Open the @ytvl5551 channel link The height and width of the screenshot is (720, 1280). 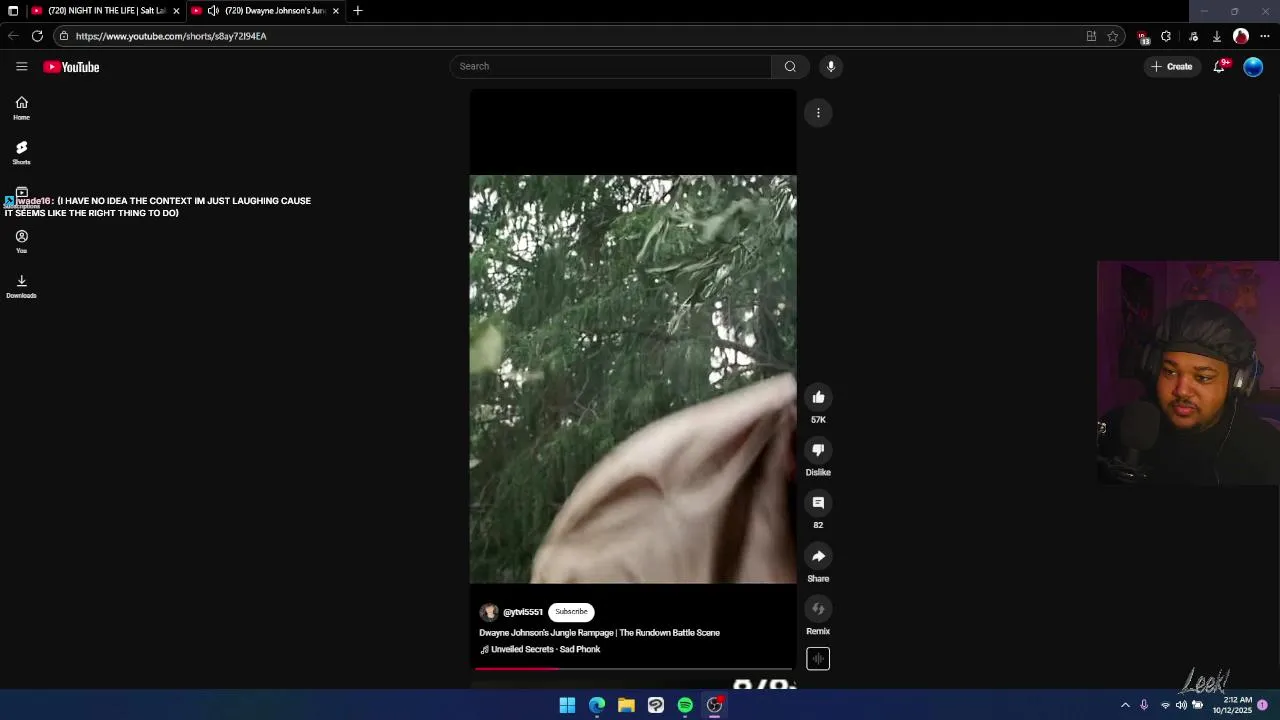pos(523,612)
